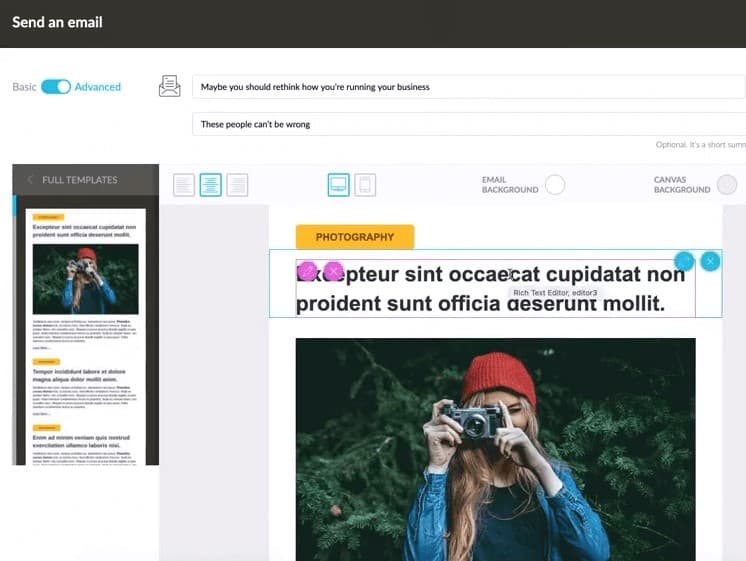Click the photographer image in template preview

pos(86,279)
